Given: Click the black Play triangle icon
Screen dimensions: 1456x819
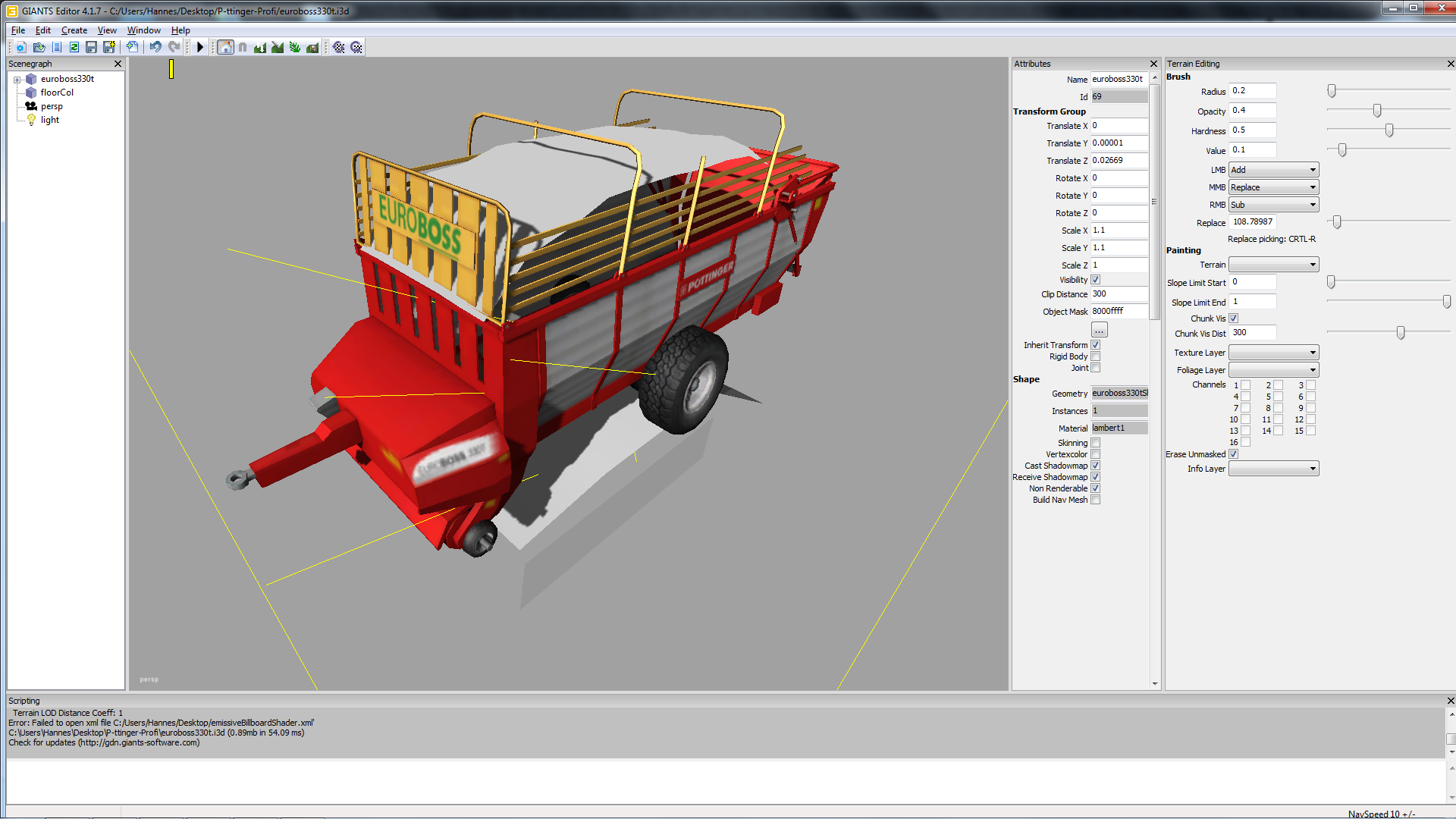Looking at the screenshot, I should pos(200,47).
